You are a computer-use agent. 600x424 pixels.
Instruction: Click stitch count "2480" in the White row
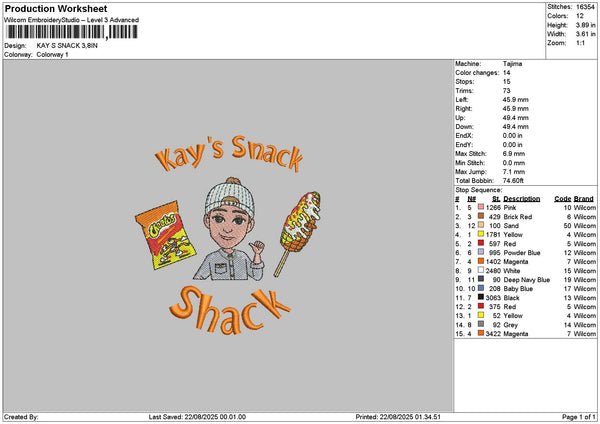(493, 271)
